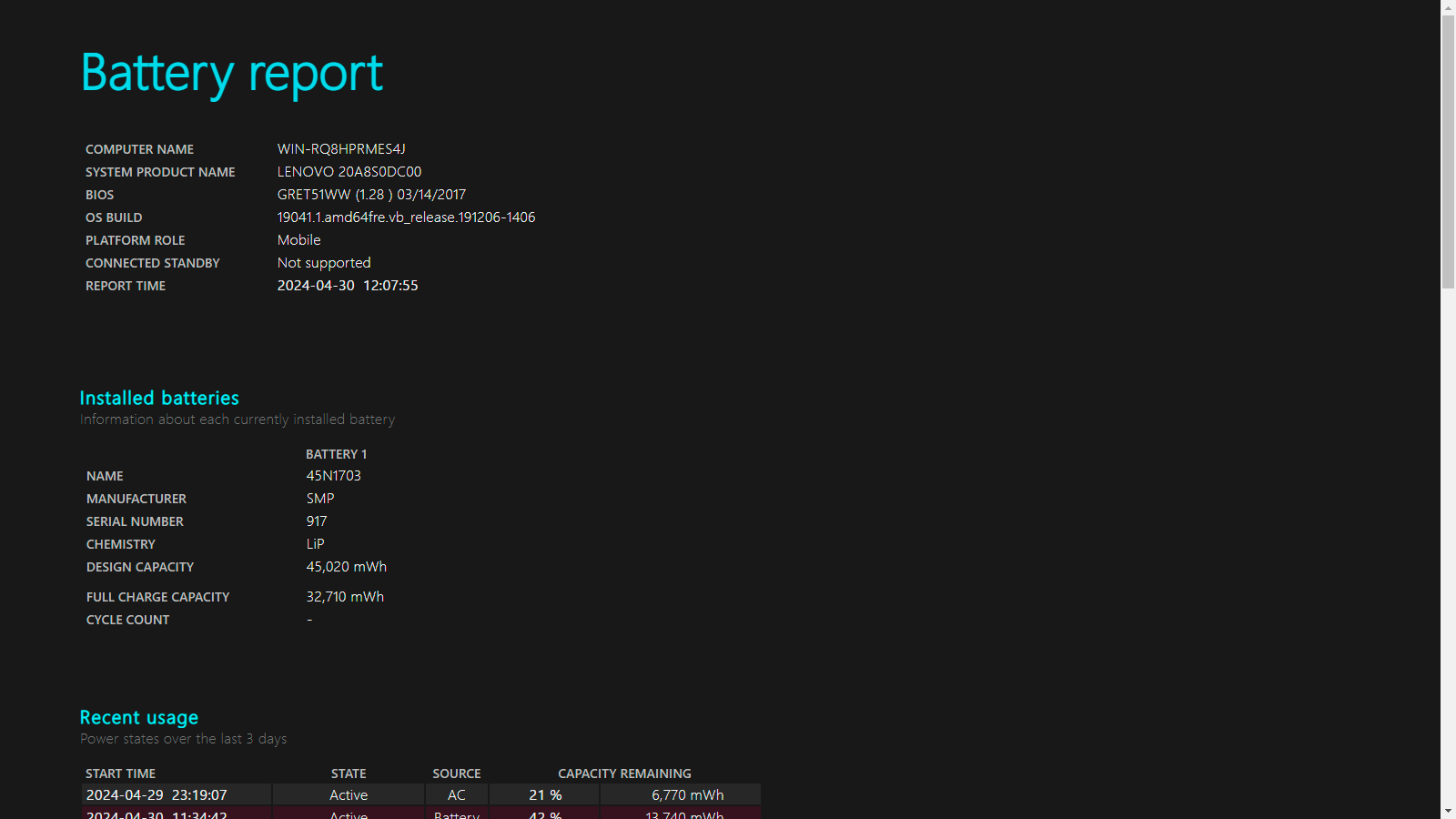Click battery name value 45N1703

pos(334,476)
